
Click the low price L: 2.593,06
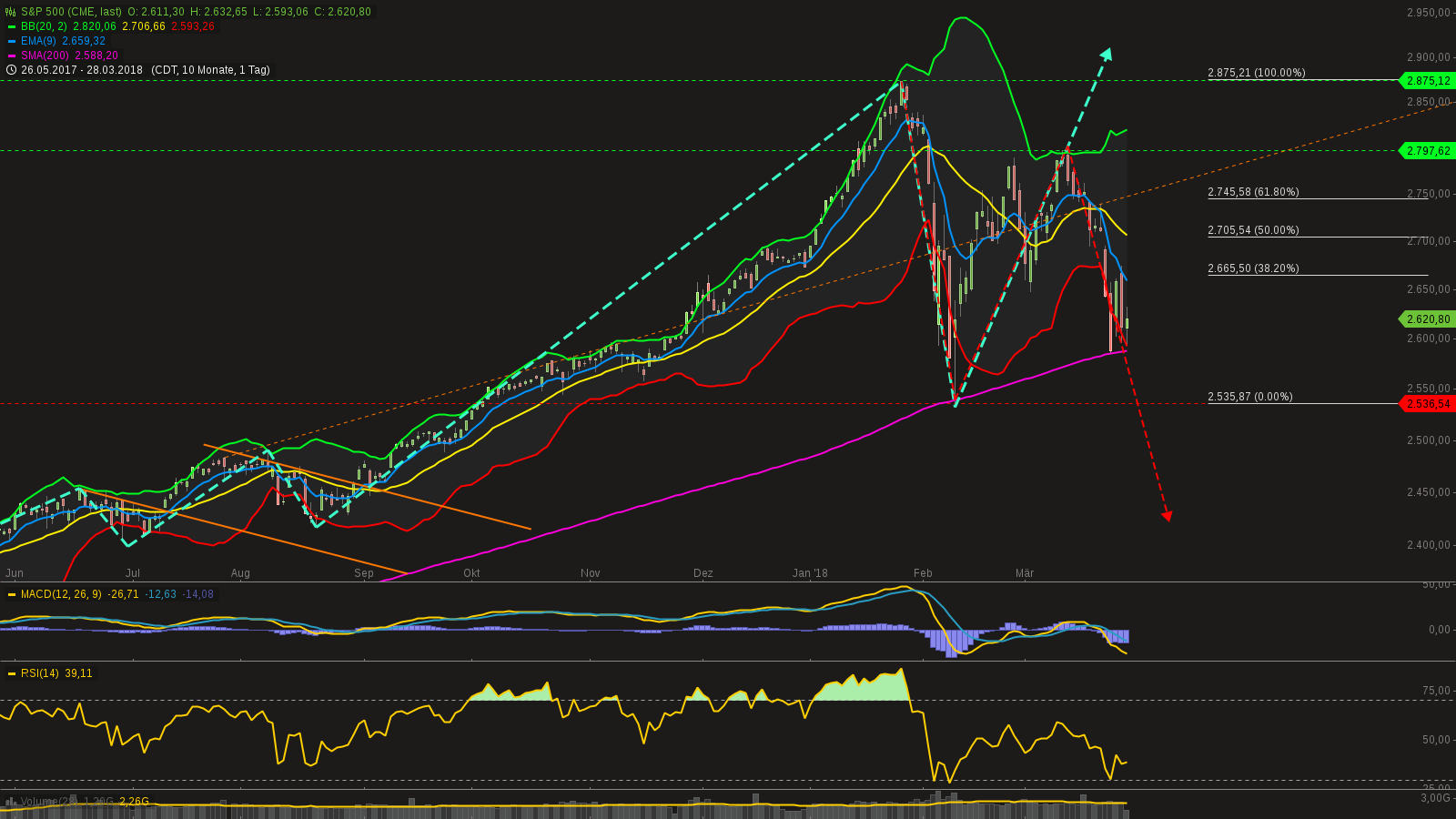(x=280, y=12)
